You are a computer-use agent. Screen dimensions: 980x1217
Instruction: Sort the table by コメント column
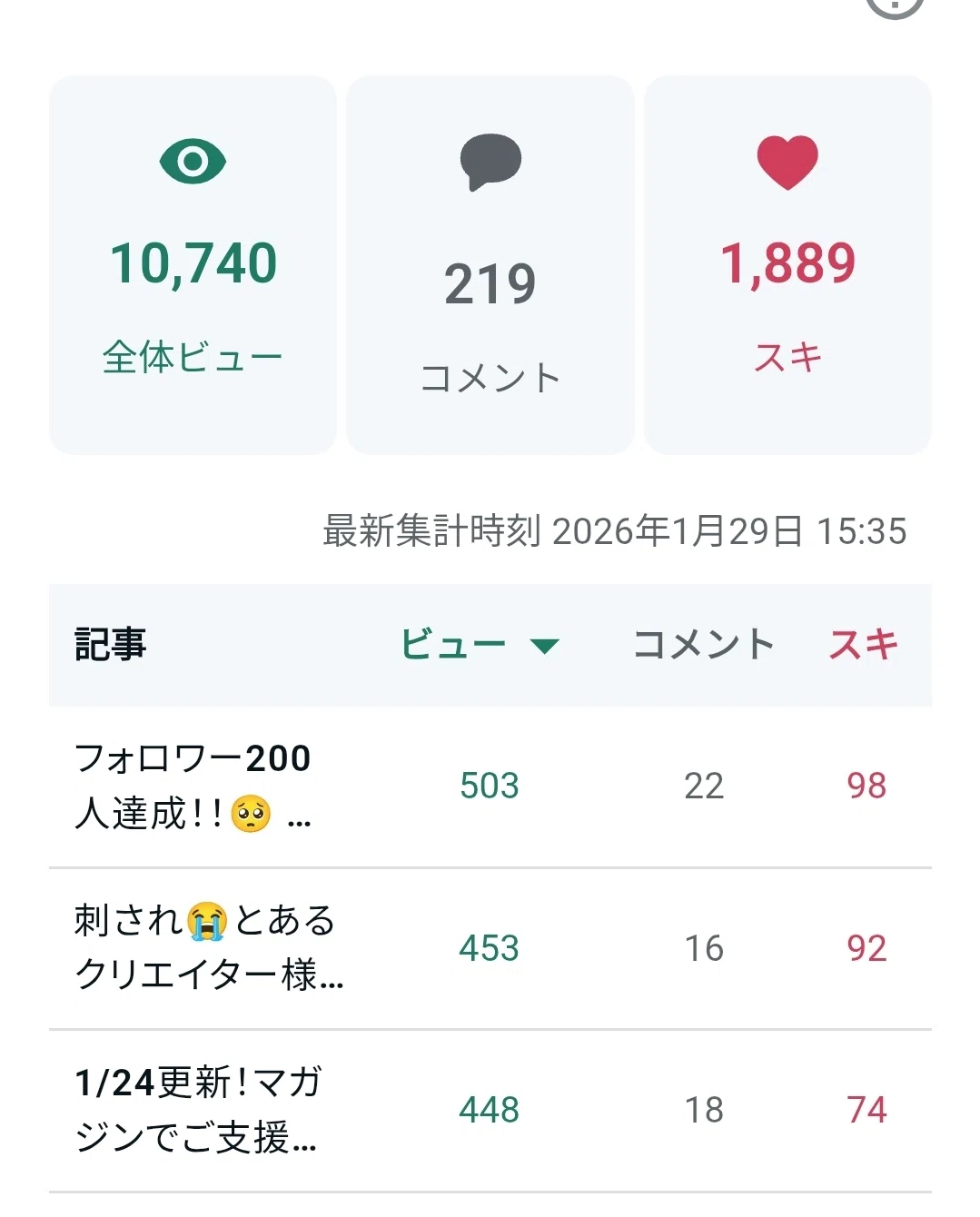[704, 645]
